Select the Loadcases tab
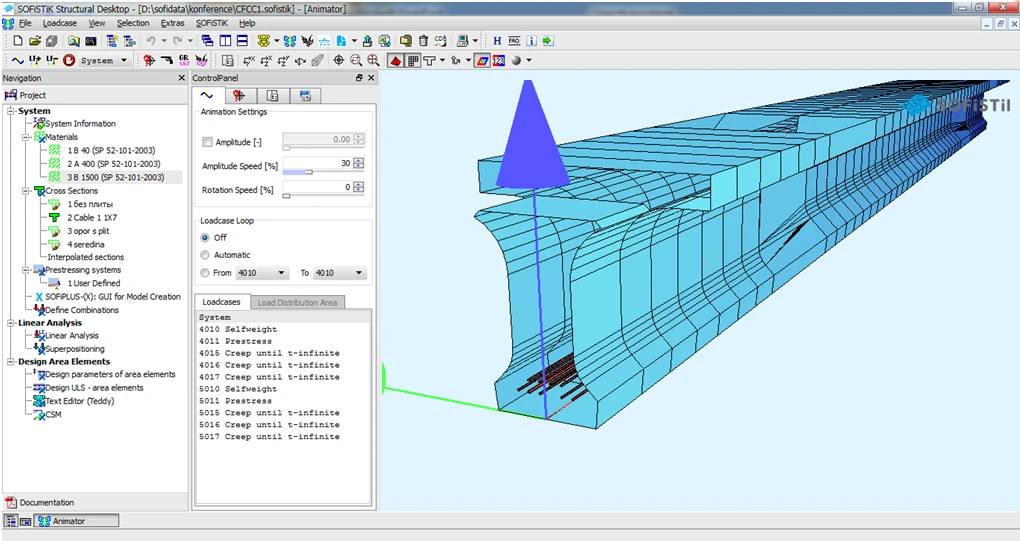This screenshot has width=1020, height=541. click(x=221, y=302)
